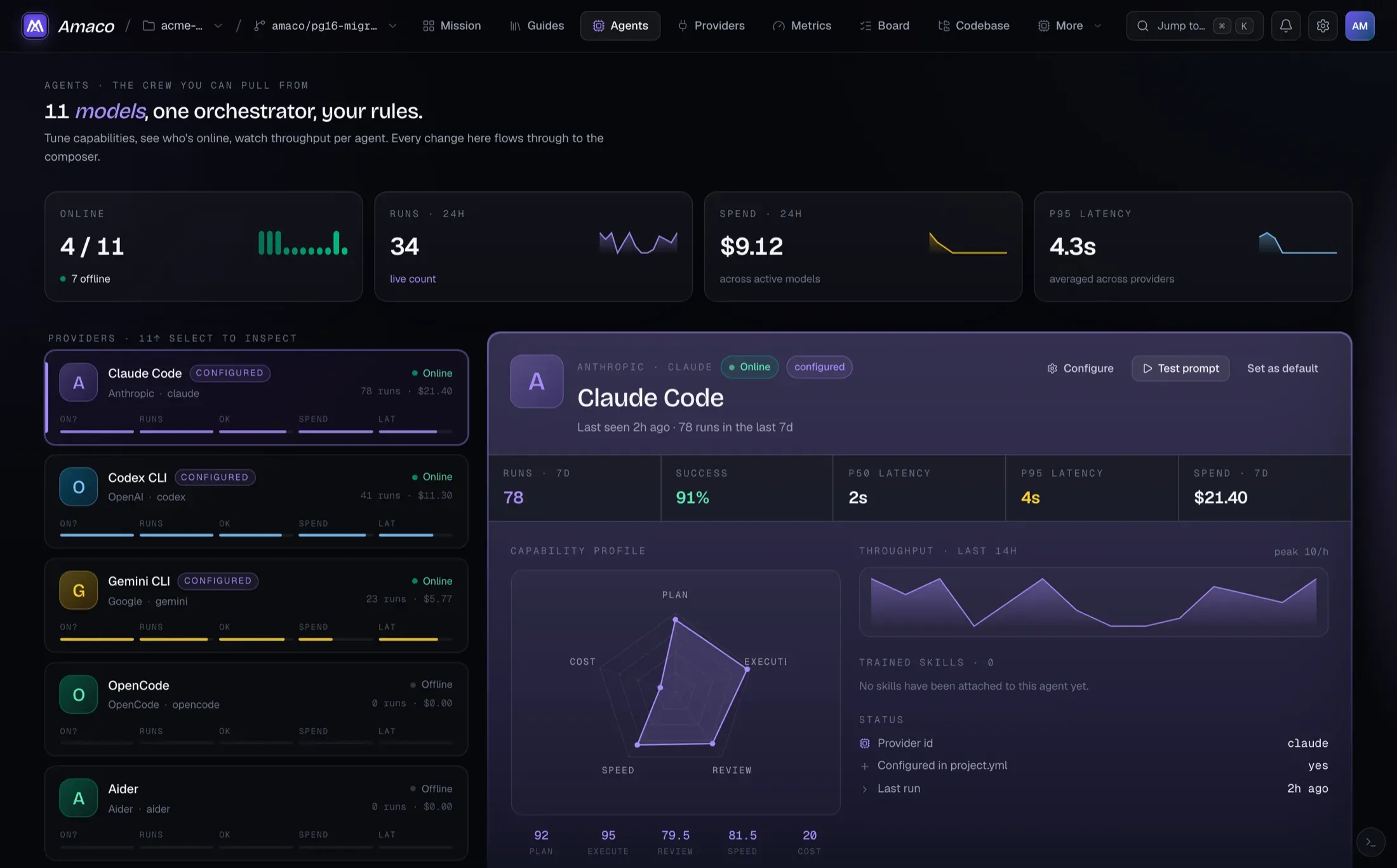The width and height of the screenshot is (1397, 868).
Task: Select the Agents tab
Action: tap(620, 26)
